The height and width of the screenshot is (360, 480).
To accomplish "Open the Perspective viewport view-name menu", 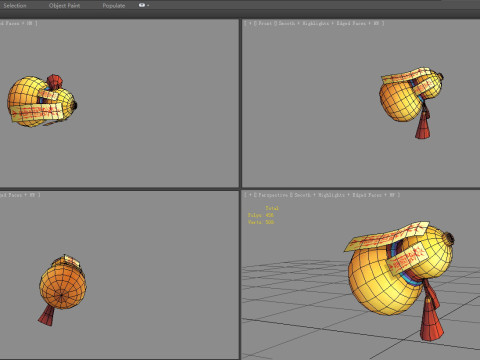I will click(273, 195).
